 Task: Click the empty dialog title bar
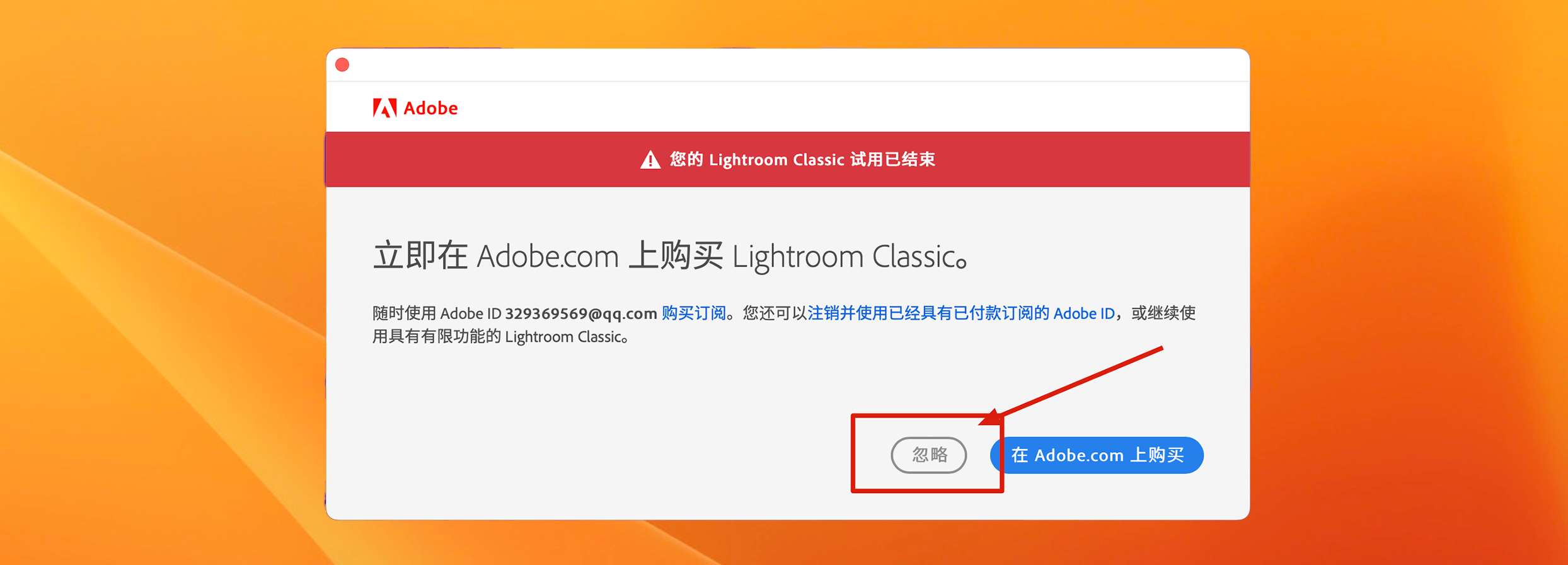[788, 65]
